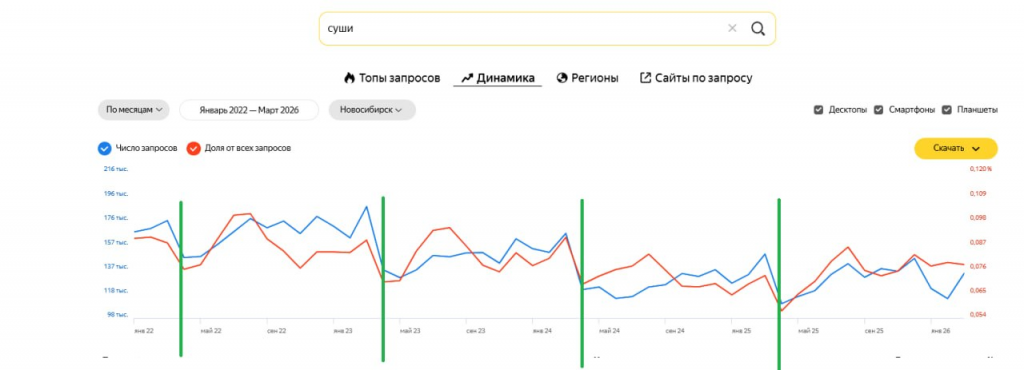Image resolution: width=1024 pixels, height=370 pixels.
Task: Click the янв 23 timeline label
Action: pyautogui.click(x=343, y=331)
